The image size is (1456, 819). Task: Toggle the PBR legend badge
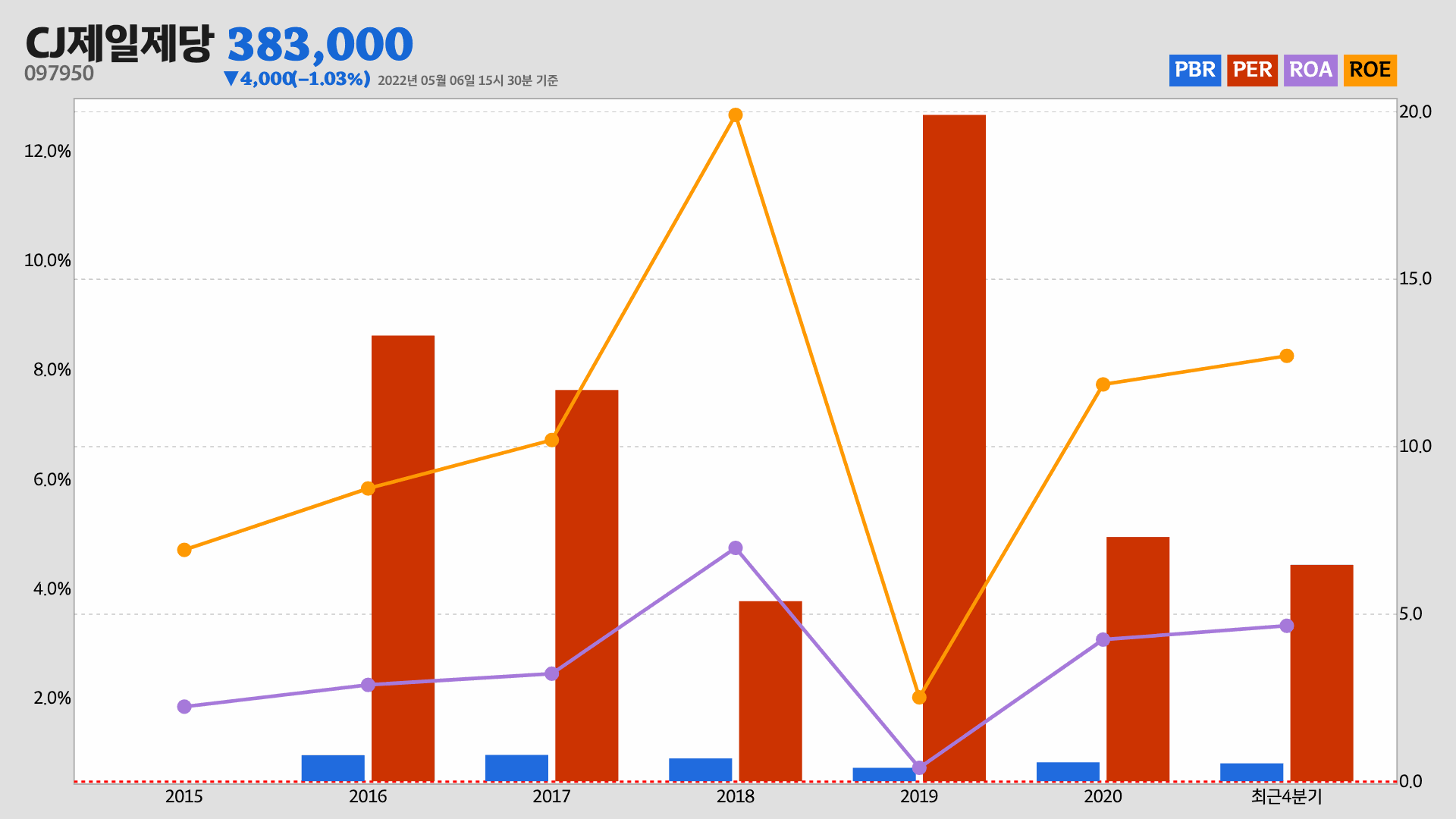1194,71
